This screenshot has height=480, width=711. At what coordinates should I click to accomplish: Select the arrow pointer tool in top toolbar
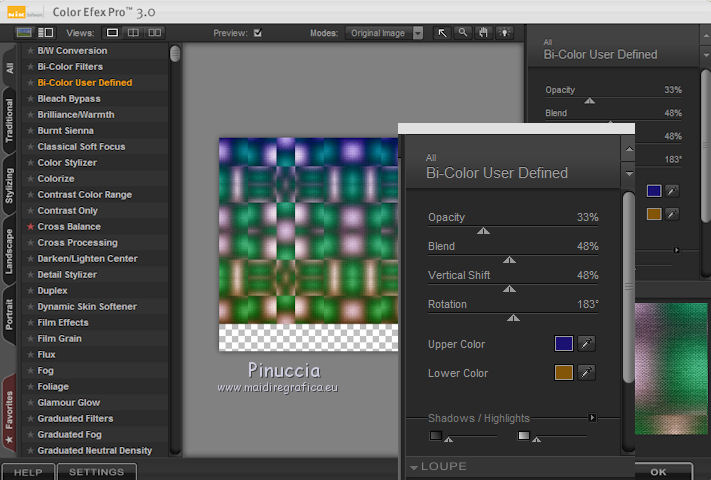coord(442,33)
